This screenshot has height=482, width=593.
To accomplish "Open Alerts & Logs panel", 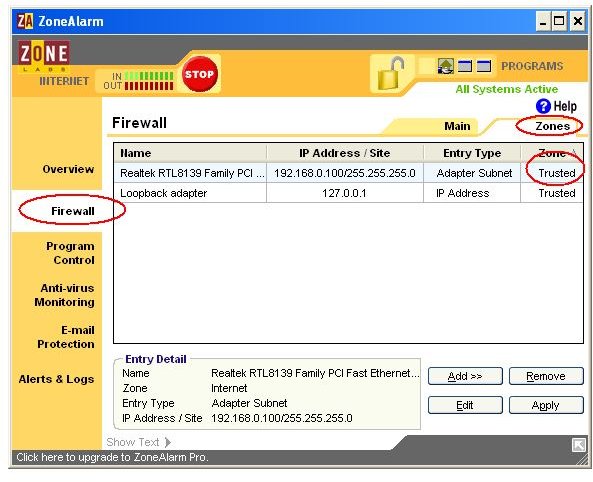I will 56,379.
